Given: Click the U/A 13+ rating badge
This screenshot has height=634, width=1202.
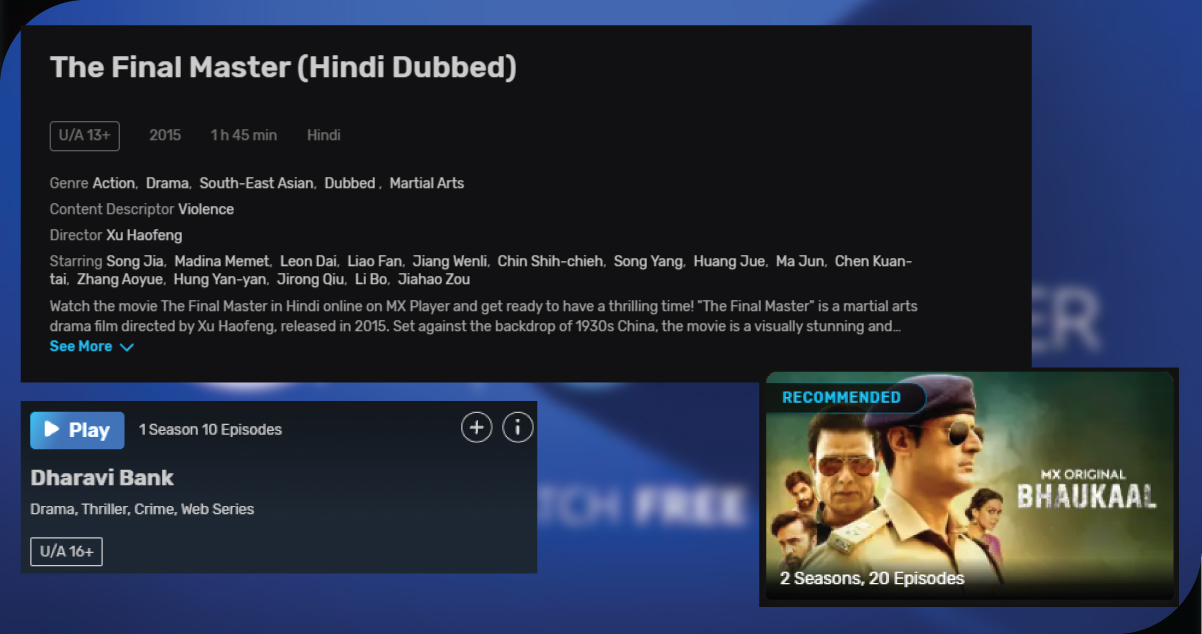Looking at the screenshot, I should [x=85, y=135].
